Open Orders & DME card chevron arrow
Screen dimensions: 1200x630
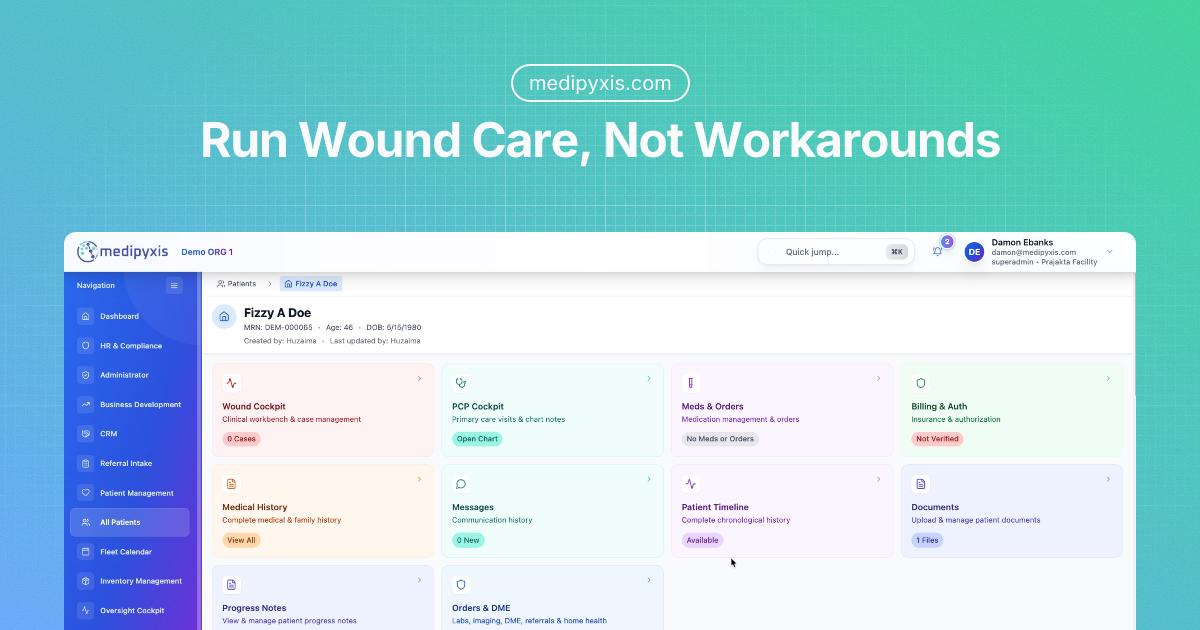pos(649,581)
